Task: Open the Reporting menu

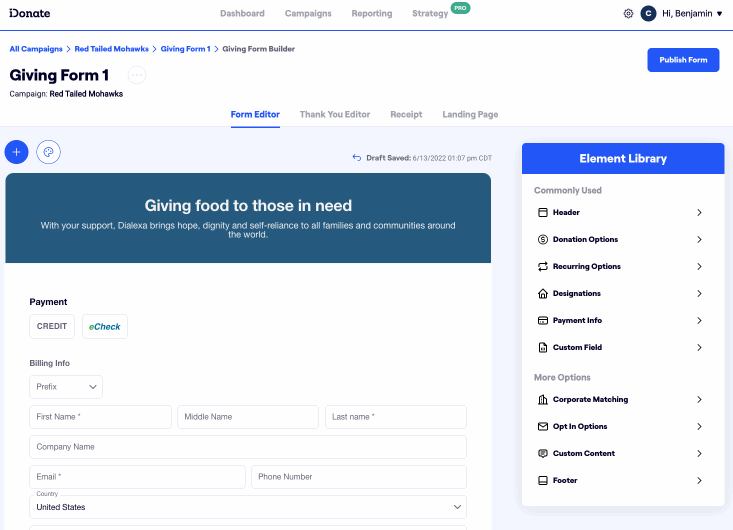Action: point(372,14)
